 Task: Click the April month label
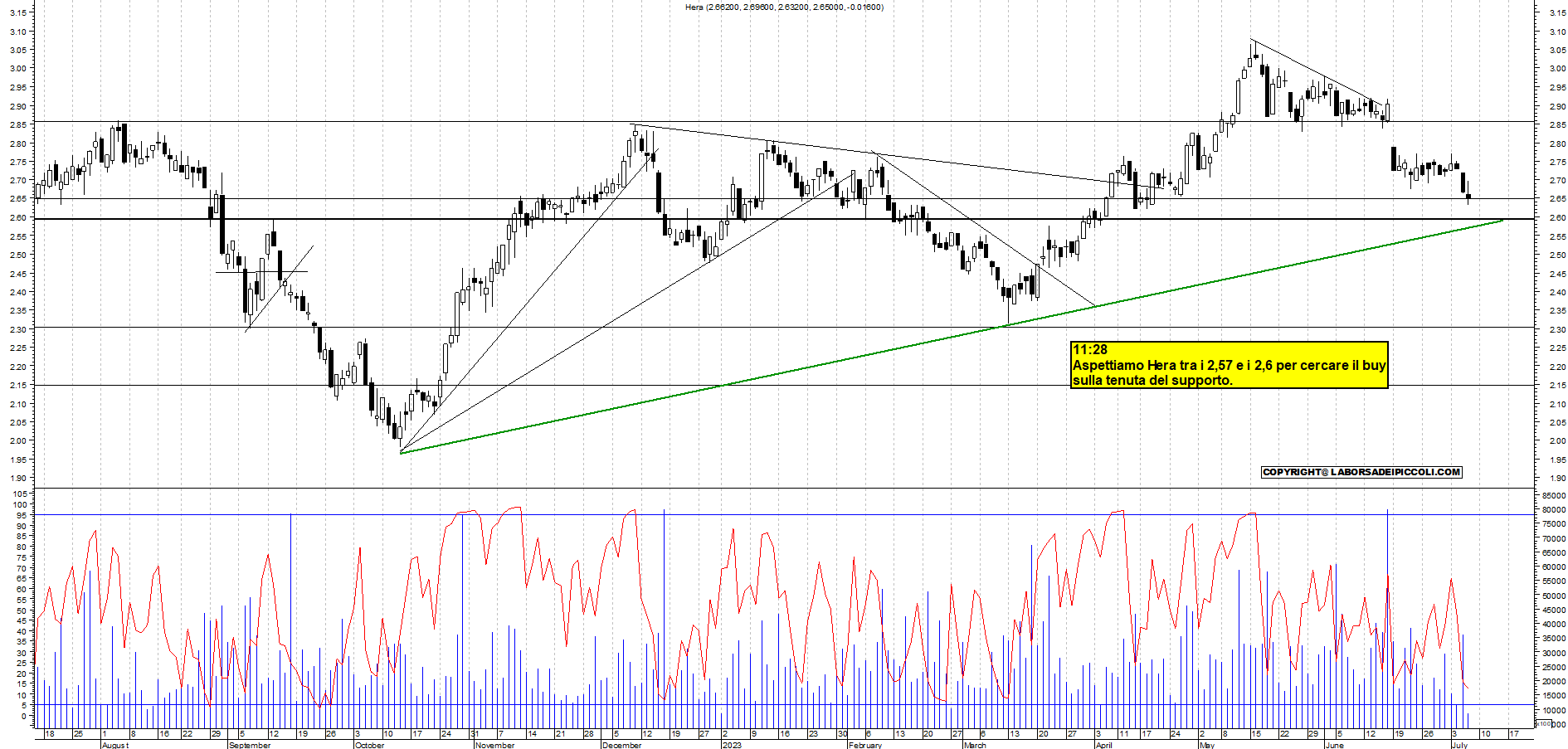[1103, 745]
